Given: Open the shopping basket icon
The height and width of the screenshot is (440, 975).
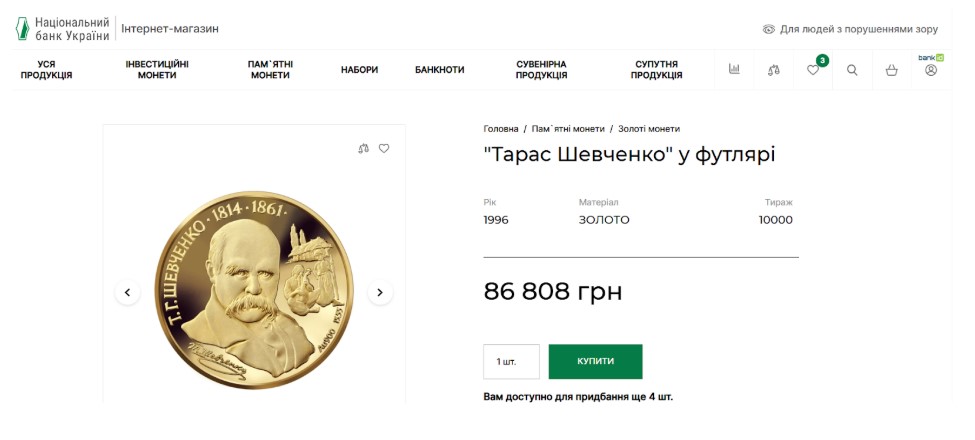Looking at the screenshot, I should [x=892, y=70].
